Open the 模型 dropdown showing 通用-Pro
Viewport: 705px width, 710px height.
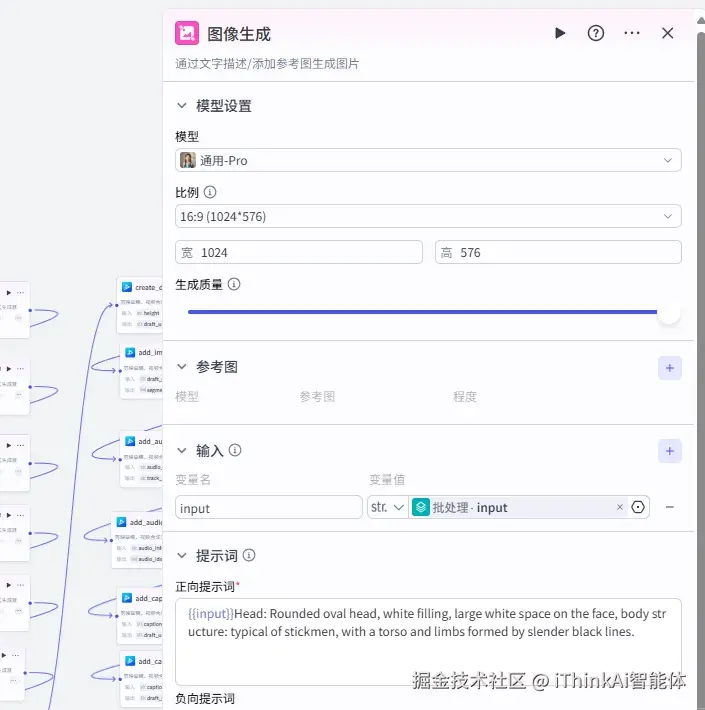[x=428, y=160]
